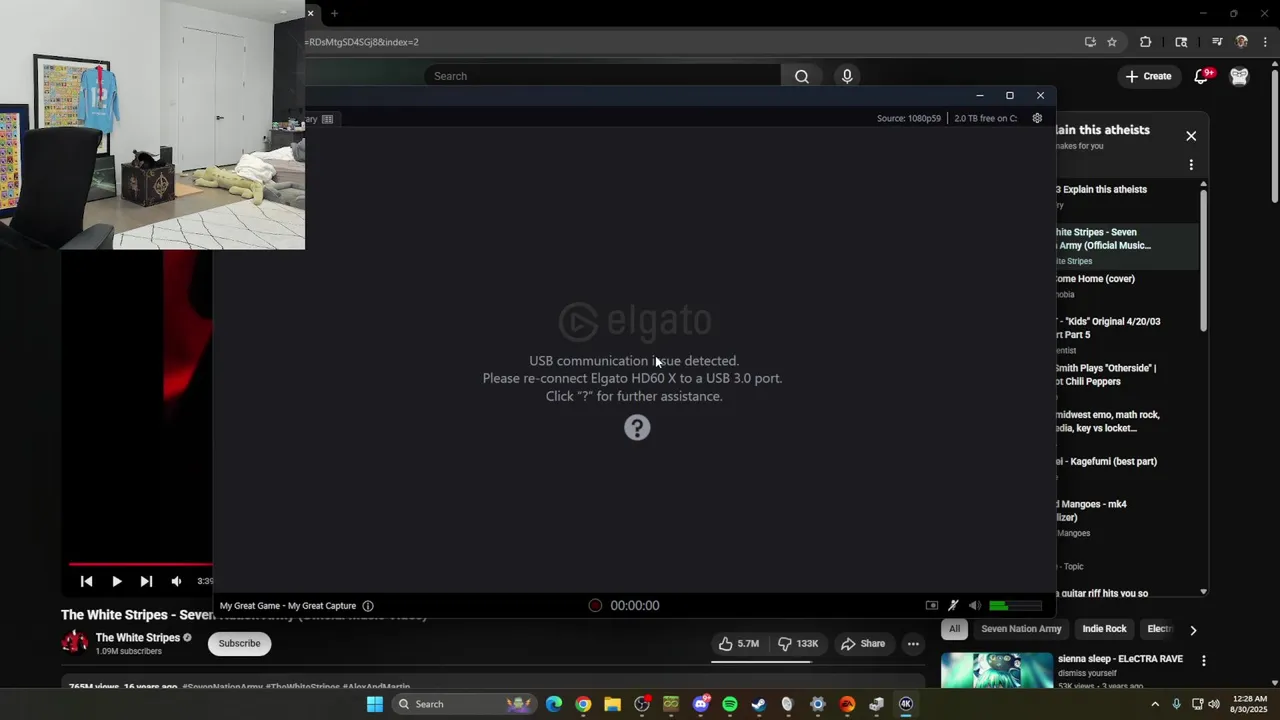Take a screenshot with Elgato camera icon
The height and width of the screenshot is (720, 1280).
click(x=932, y=605)
